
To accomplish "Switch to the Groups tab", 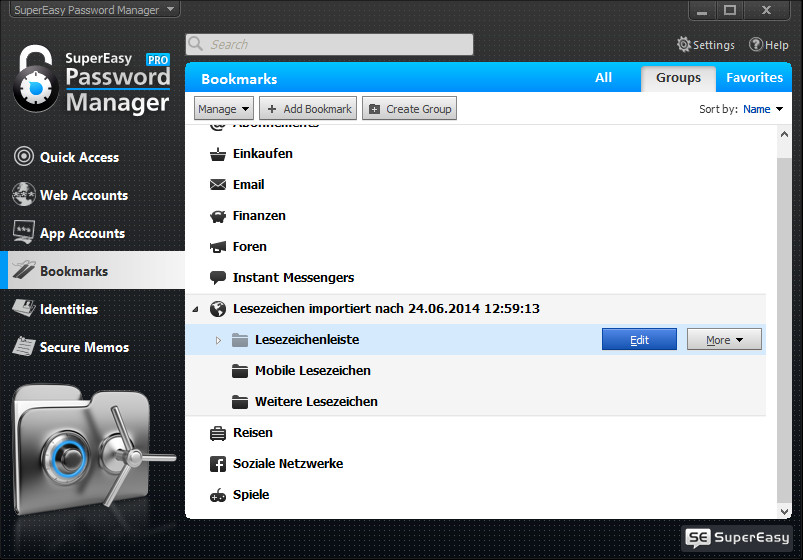I will pyautogui.click(x=678, y=78).
